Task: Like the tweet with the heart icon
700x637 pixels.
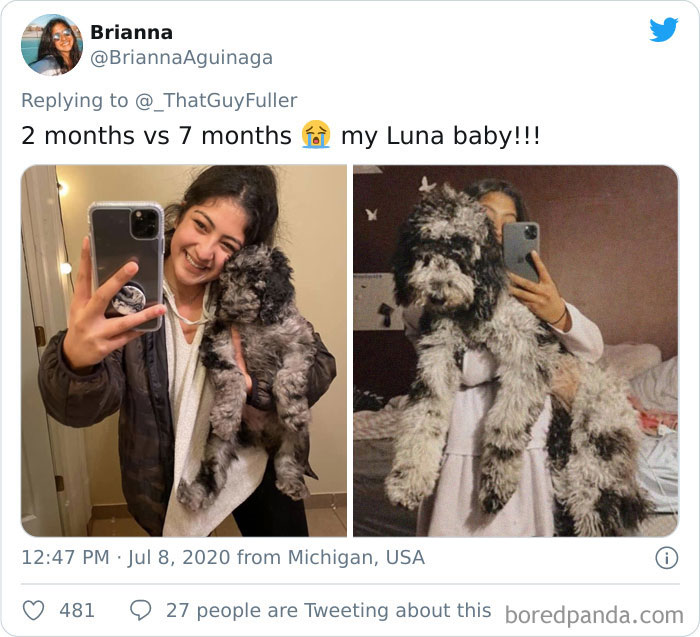Action: (33, 610)
